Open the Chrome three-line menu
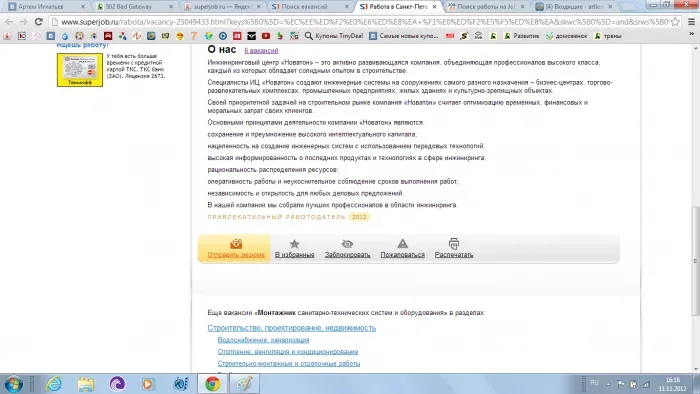 691,22
